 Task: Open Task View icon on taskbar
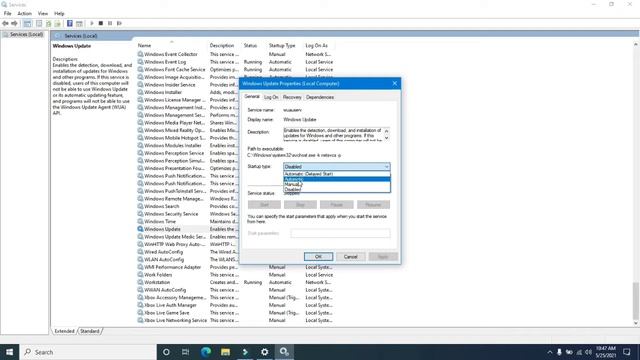coord(186,352)
